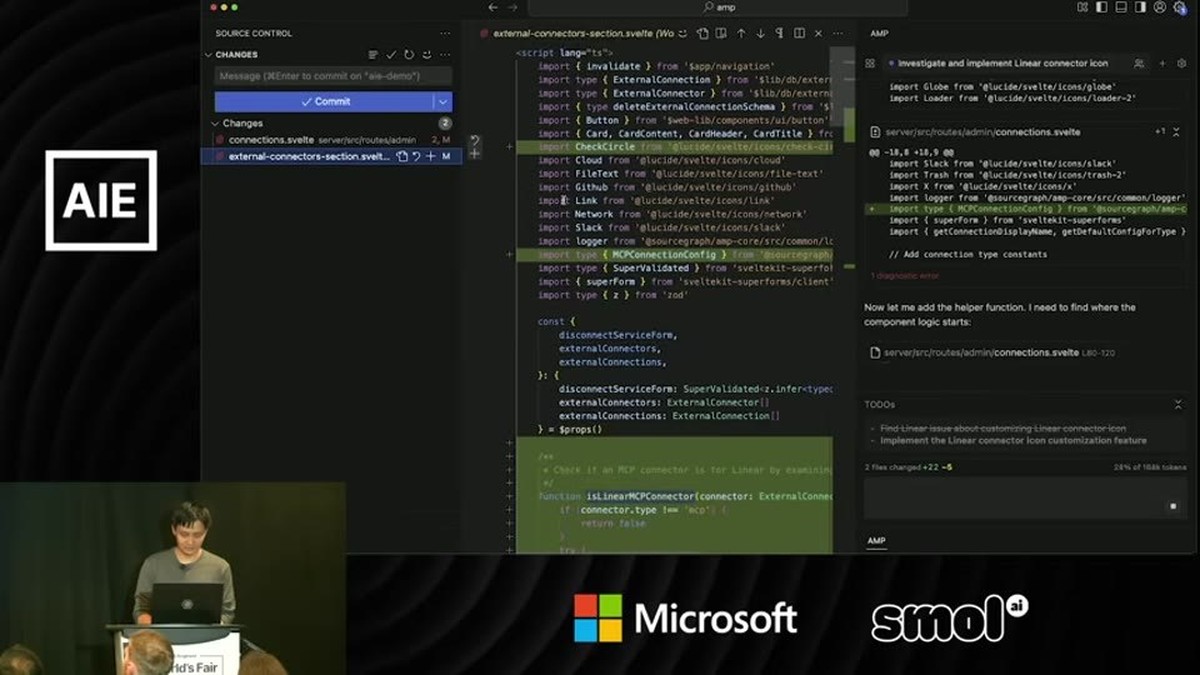Open the AMP threads grid icon
1200x675 pixels.
point(870,63)
